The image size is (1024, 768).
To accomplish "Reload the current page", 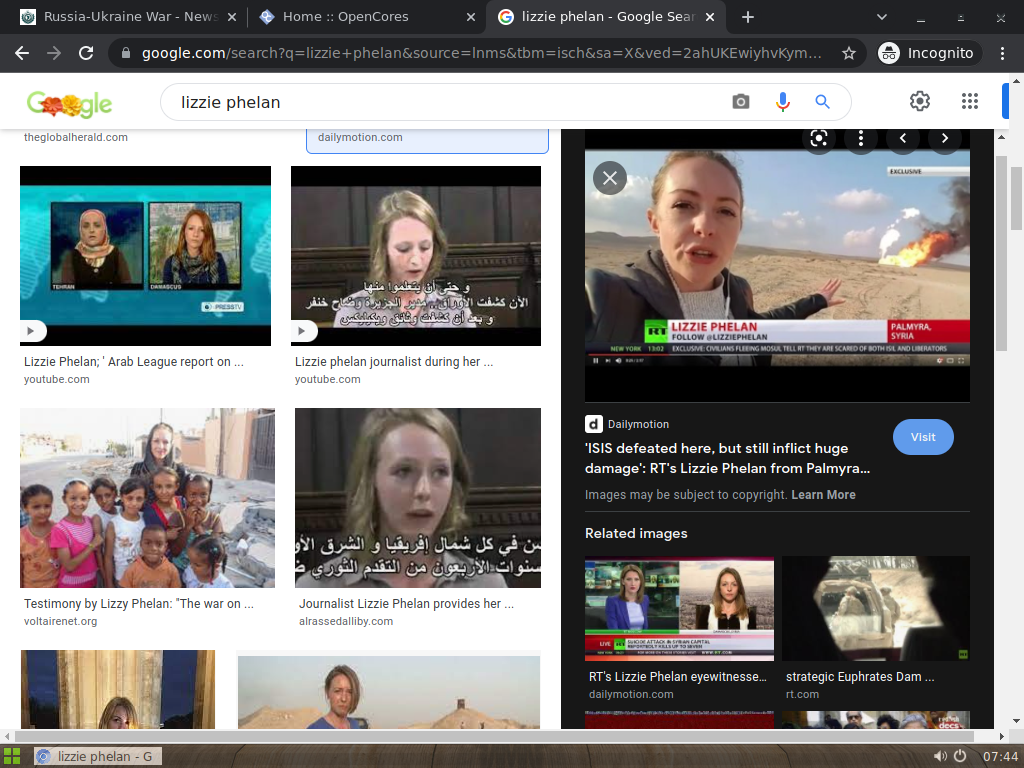I will [86, 53].
